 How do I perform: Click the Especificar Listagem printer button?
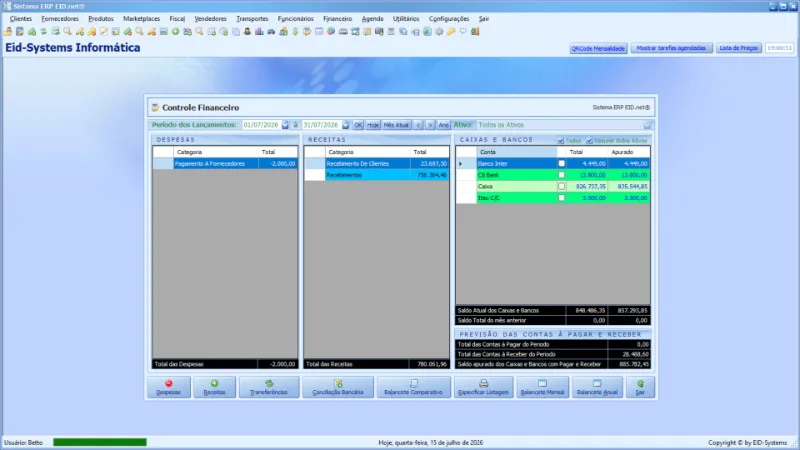pos(483,387)
